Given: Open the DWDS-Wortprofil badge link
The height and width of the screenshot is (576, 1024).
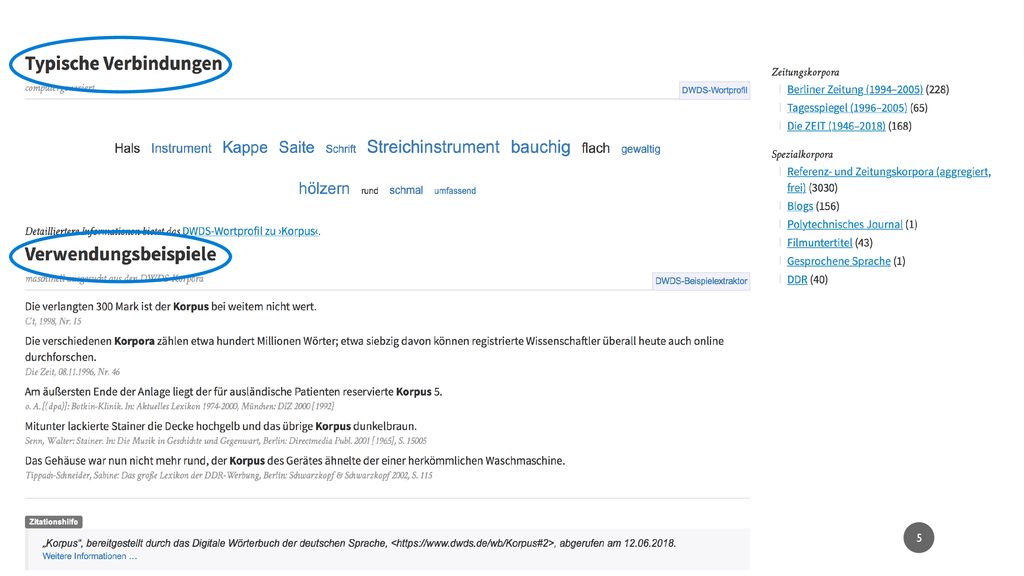Looking at the screenshot, I should click(x=714, y=90).
